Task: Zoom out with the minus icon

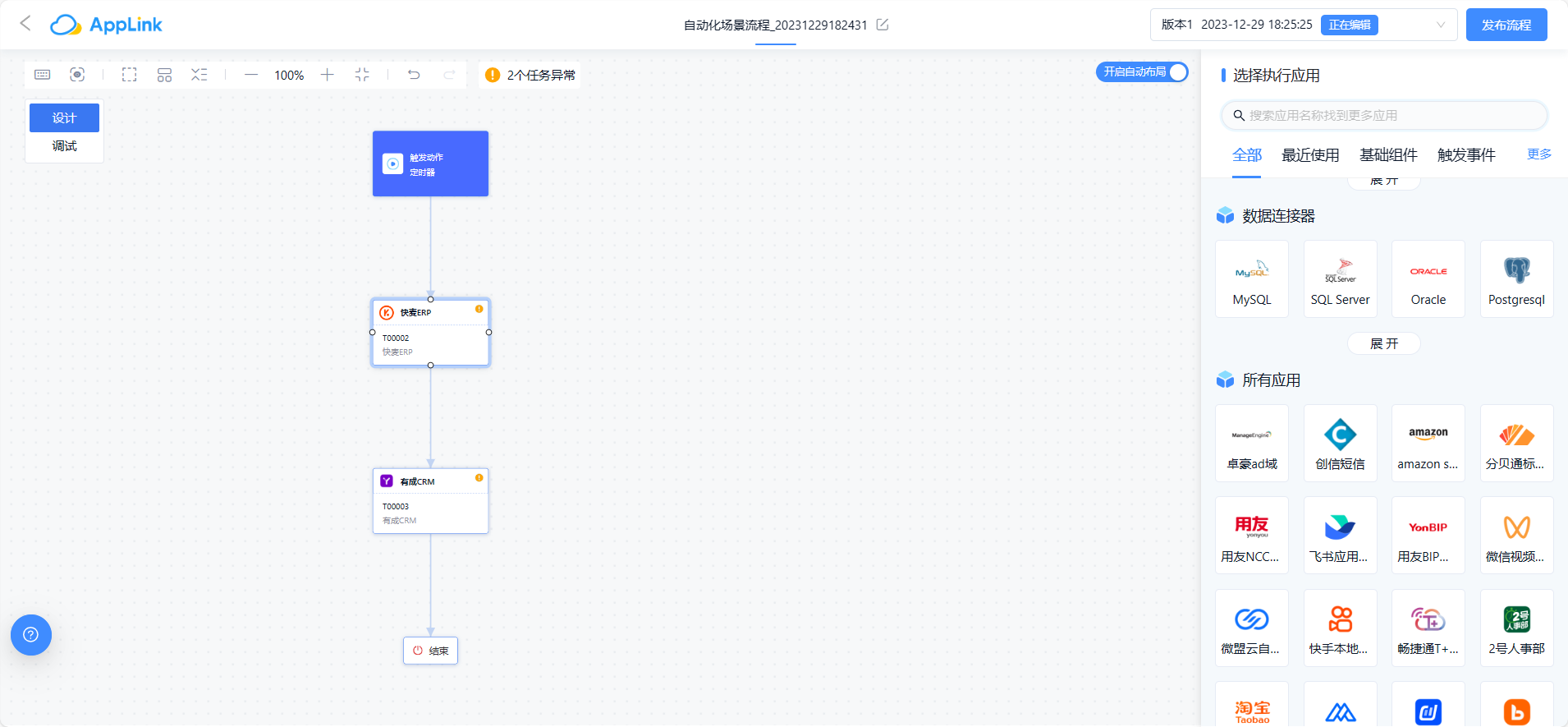Action: tap(251, 75)
